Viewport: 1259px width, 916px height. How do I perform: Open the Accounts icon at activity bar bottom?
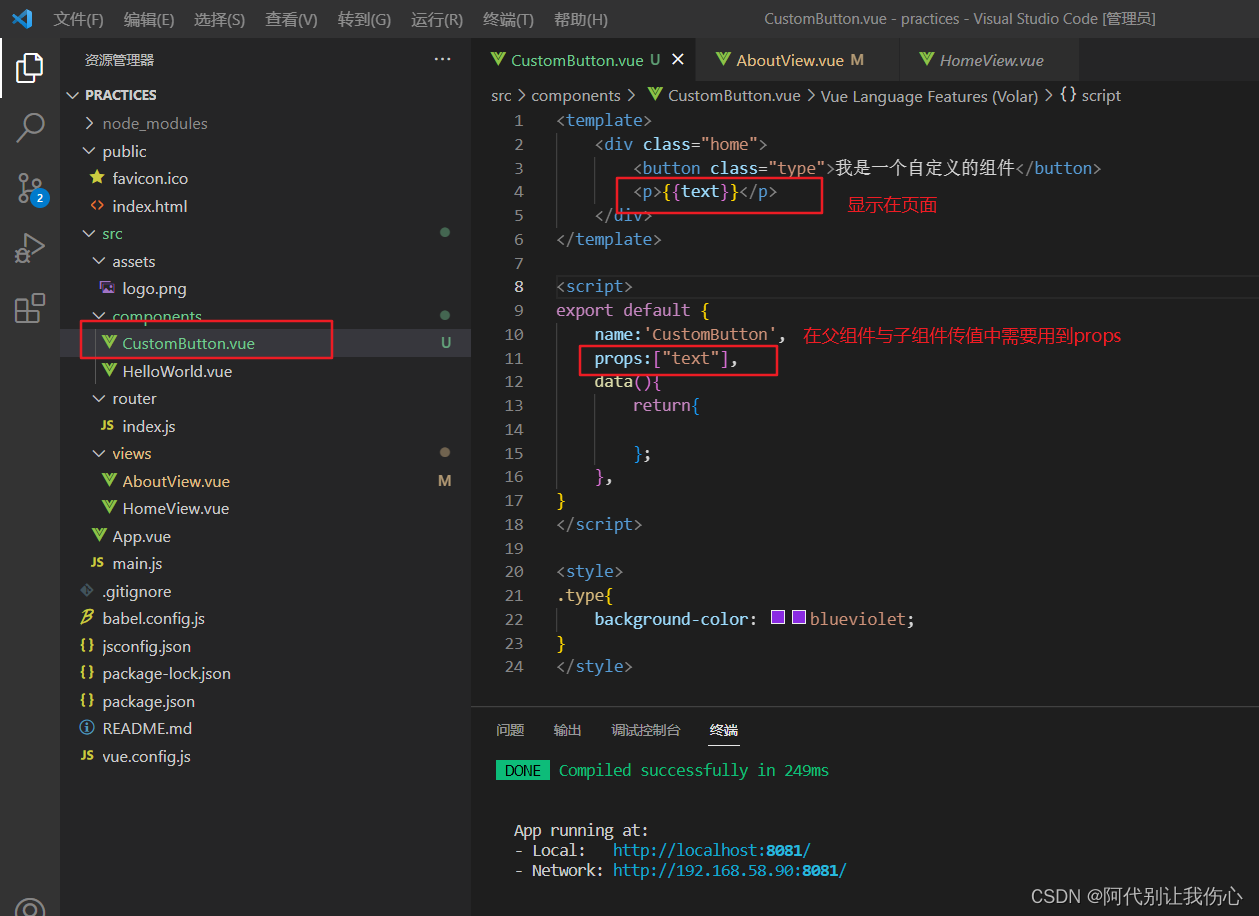pyautogui.click(x=30, y=908)
